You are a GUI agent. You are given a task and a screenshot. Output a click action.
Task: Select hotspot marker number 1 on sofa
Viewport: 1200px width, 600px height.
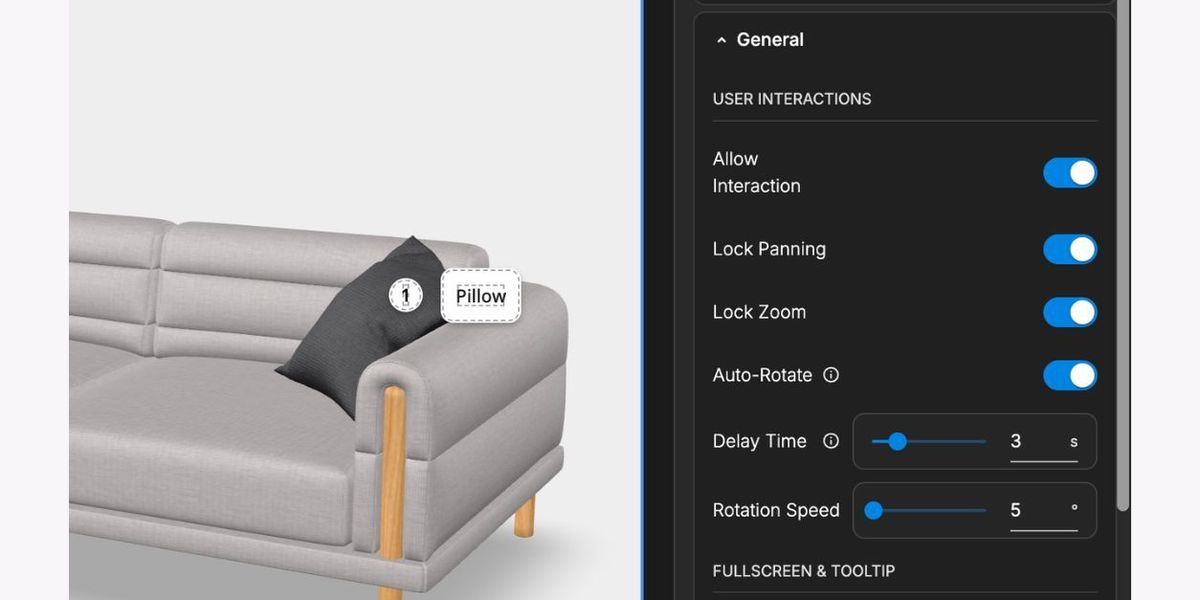click(405, 295)
